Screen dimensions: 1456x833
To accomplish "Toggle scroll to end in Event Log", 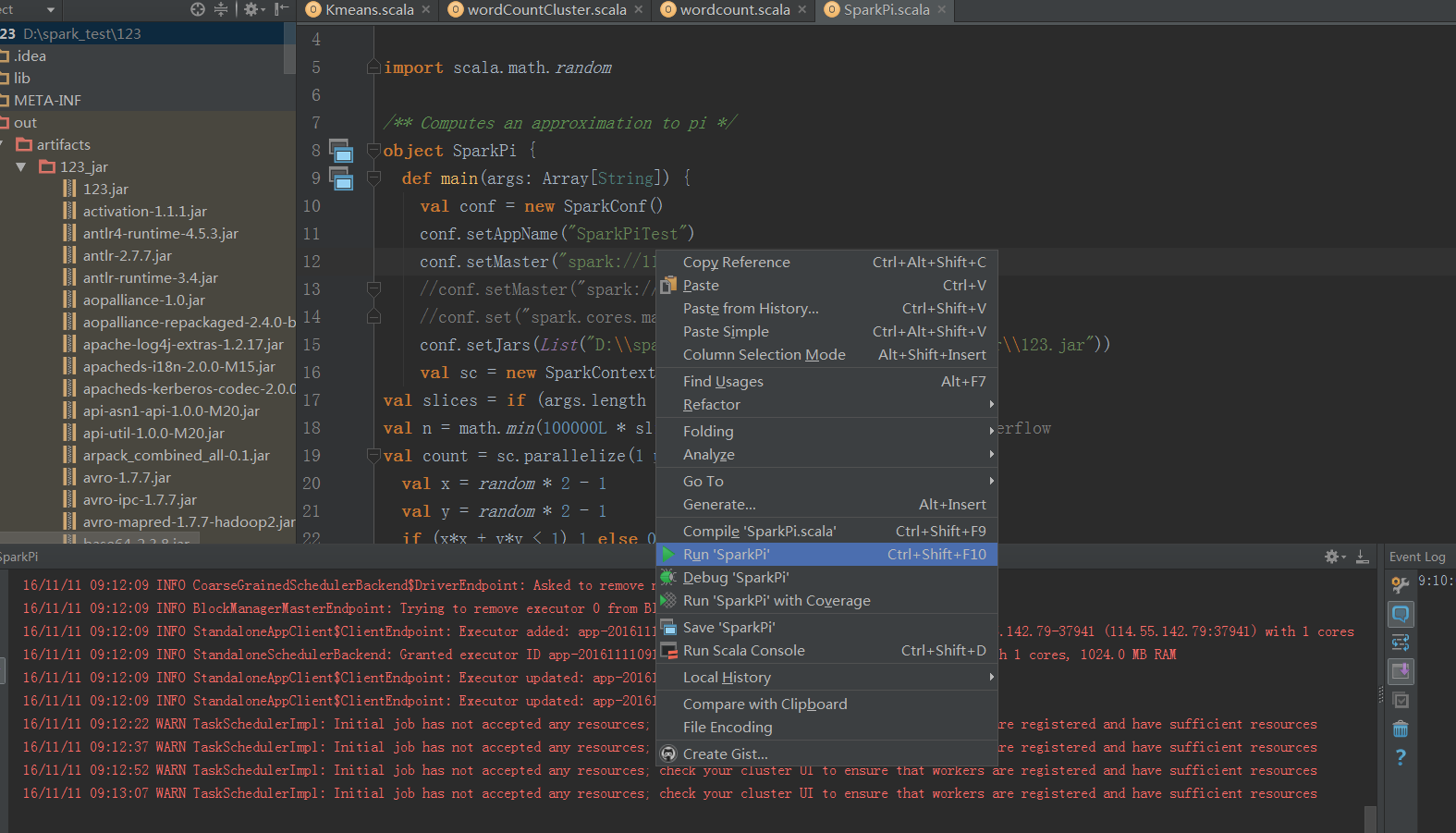I will (x=1401, y=671).
